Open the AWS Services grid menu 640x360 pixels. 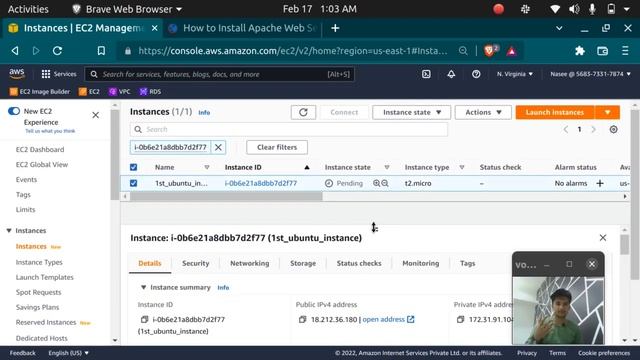coord(59,74)
